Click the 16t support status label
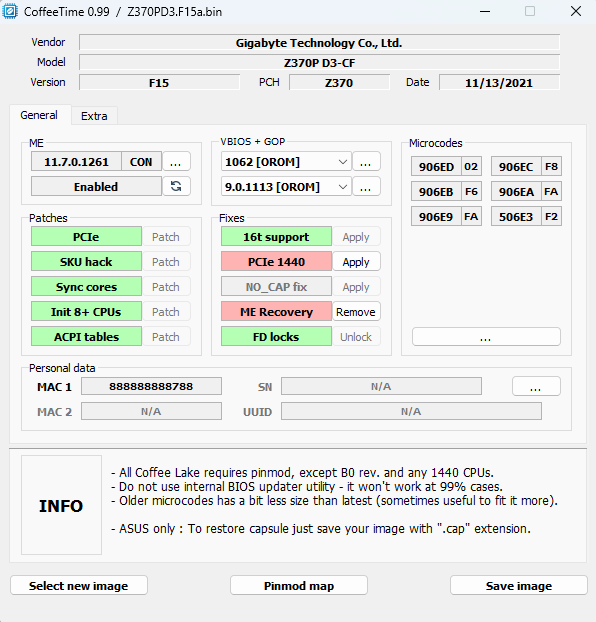The image size is (596, 622). (276, 237)
